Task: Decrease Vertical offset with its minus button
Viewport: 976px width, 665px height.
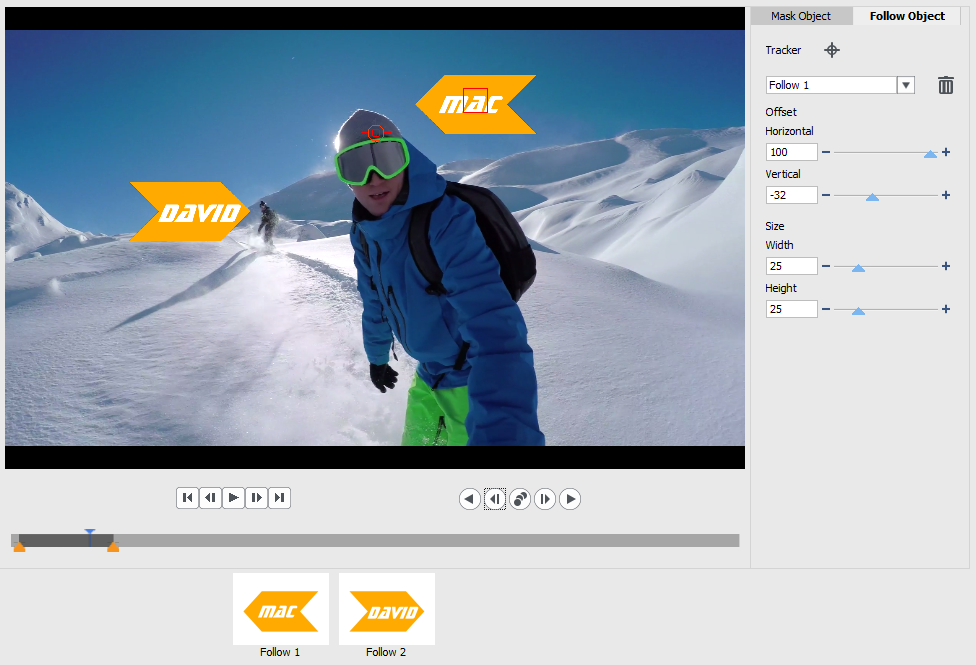Action: click(x=826, y=195)
